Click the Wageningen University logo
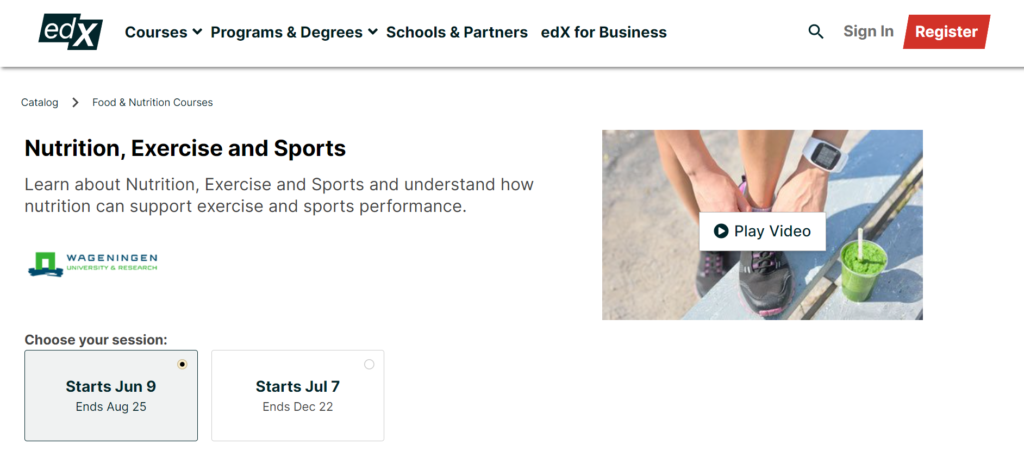1024x457 pixels. (x=92, y=263)
